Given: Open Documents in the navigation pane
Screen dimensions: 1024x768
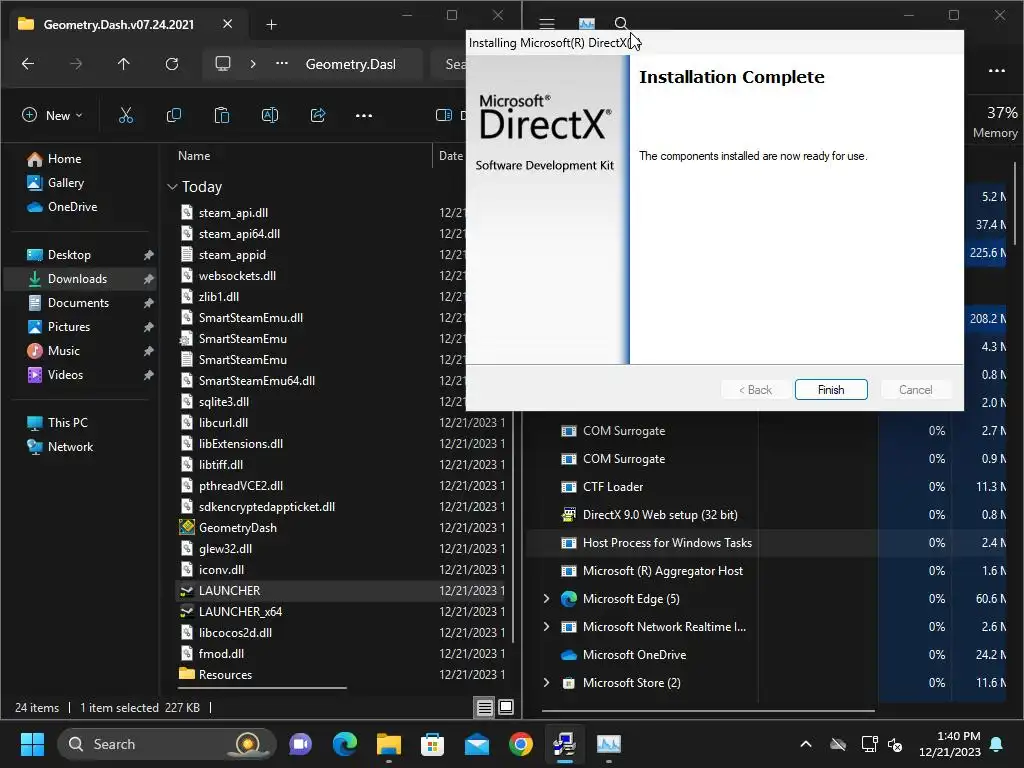Looking at the screenshot, I should 78,303.
